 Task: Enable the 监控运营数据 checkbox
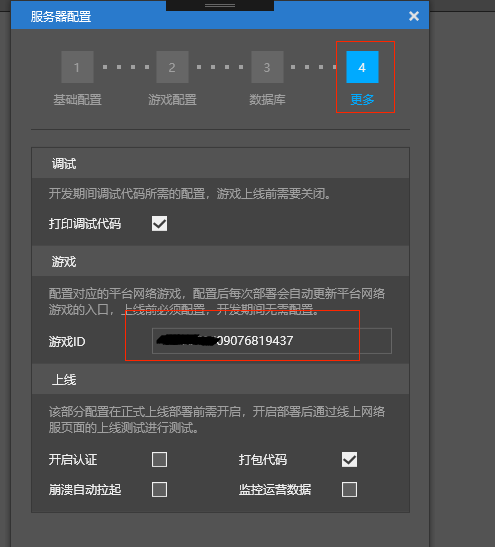click(349, 489)
